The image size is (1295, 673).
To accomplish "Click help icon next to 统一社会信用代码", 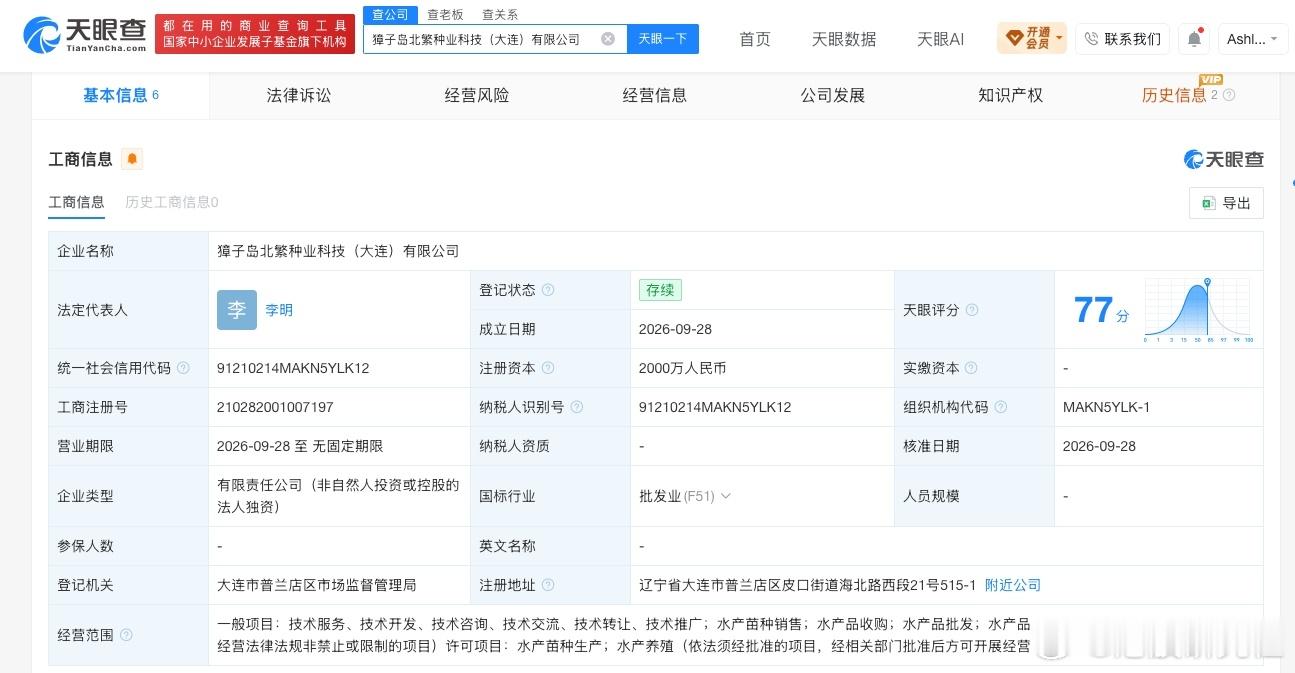I will tap(183, 368).
